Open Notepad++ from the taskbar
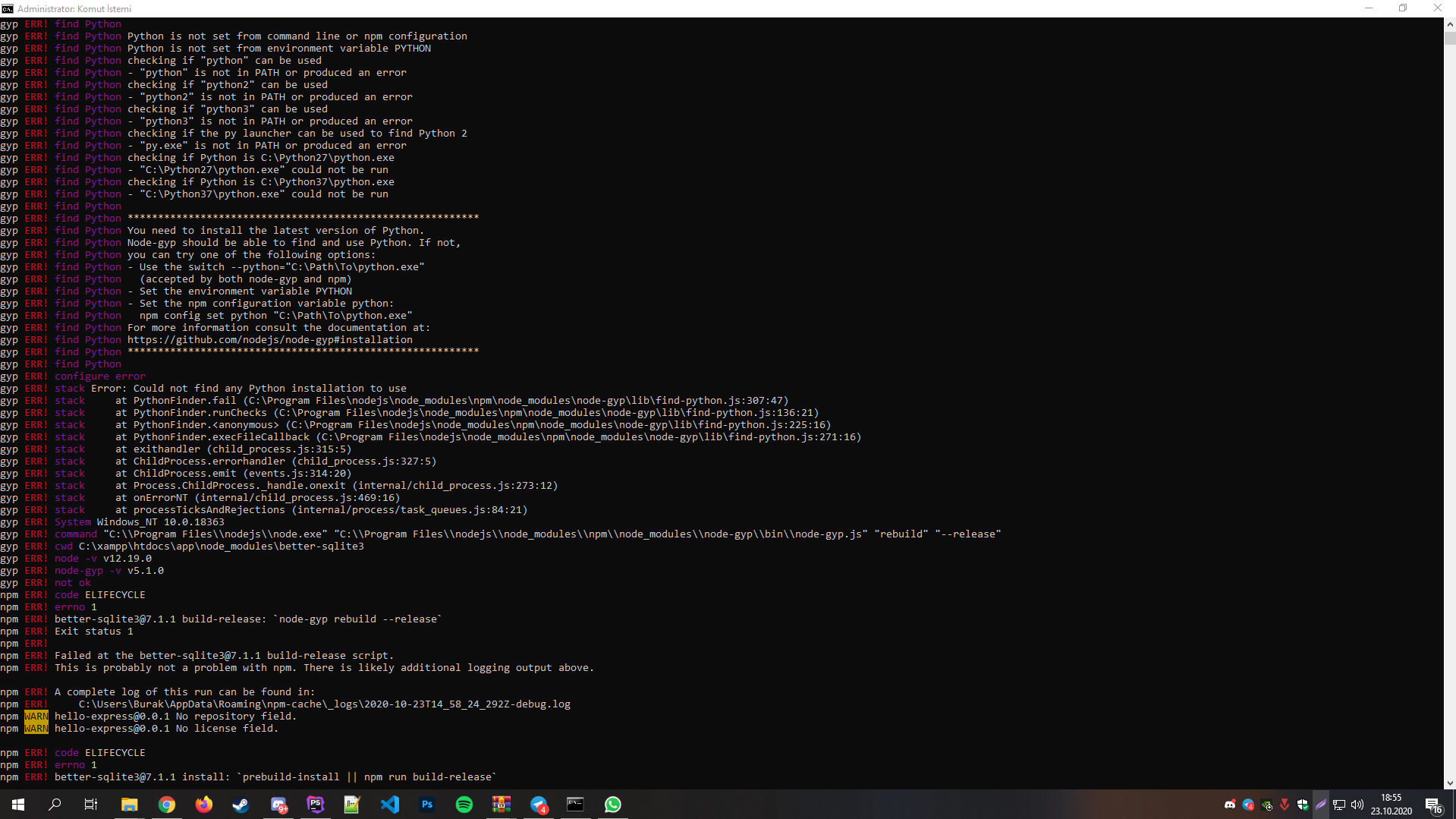The width and height of the screenshot is (1456, 819). 352,805
